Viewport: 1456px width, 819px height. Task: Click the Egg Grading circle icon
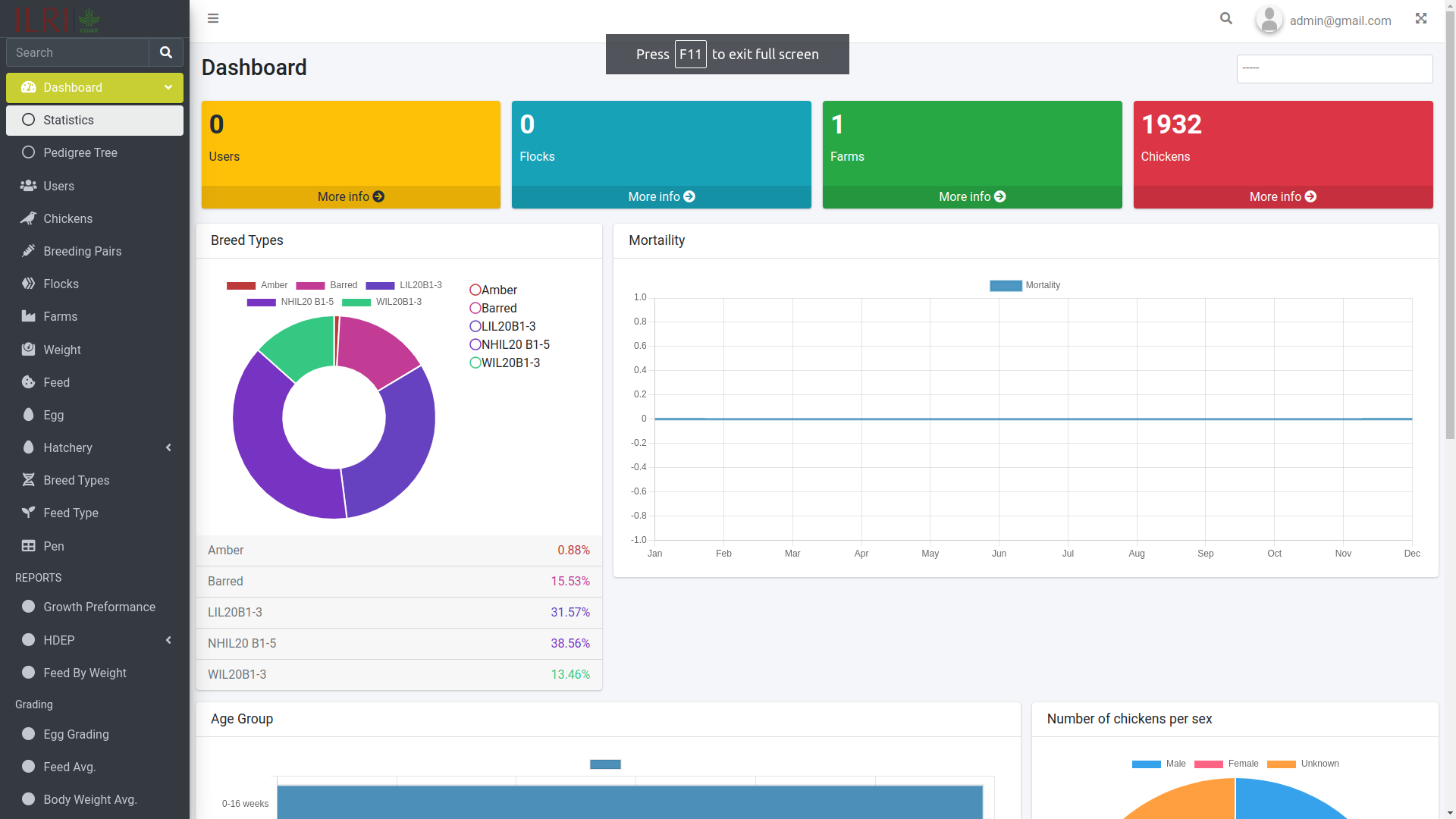[x=29, y=734]
